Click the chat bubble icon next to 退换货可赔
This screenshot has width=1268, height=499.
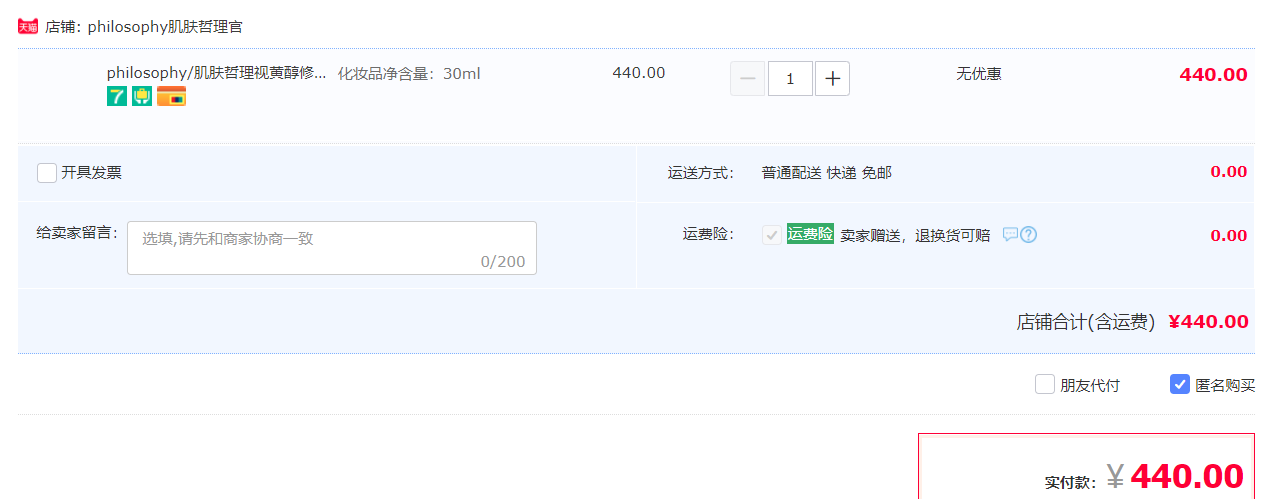click(1010, 235)
